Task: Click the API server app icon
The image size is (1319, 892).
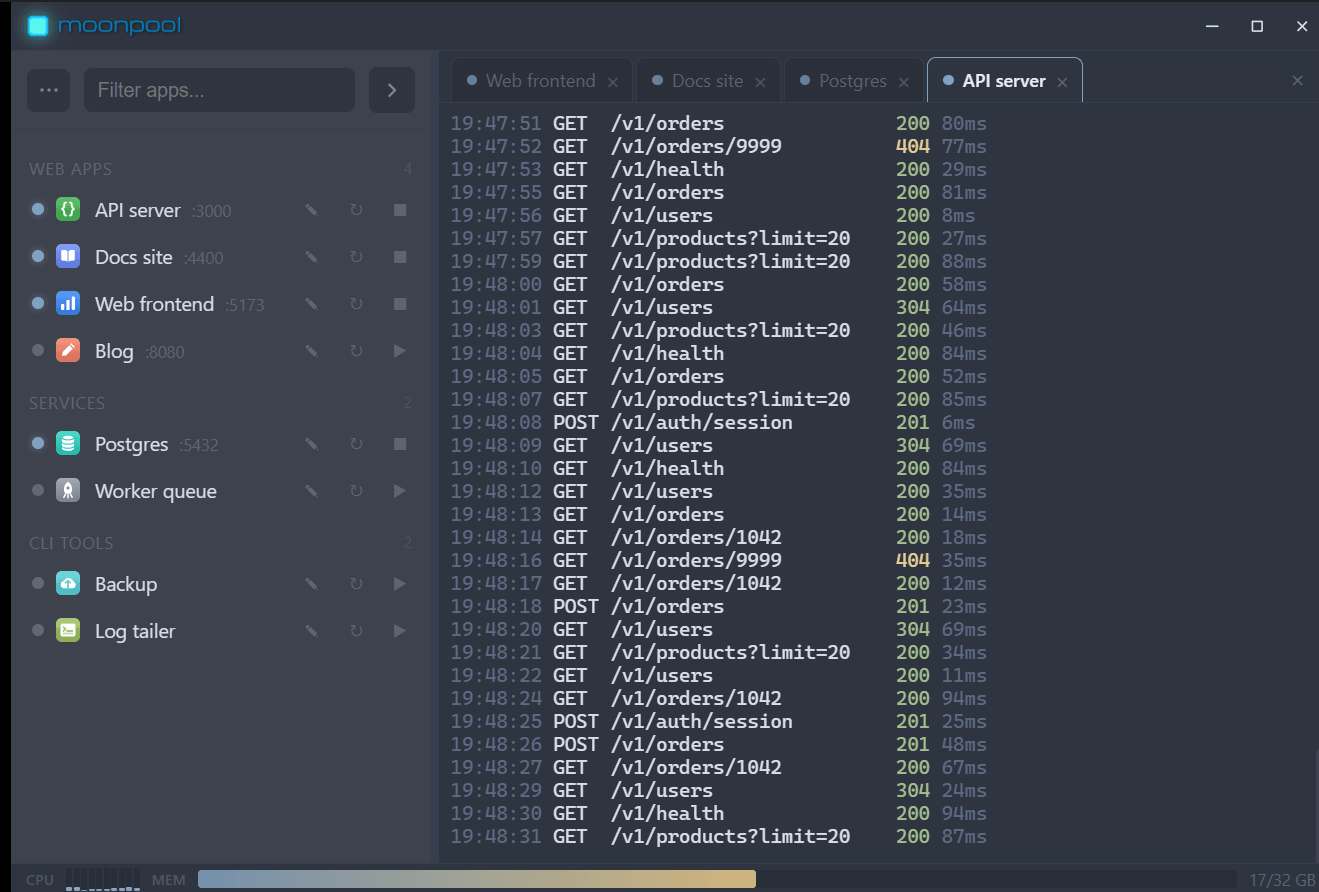Action: [68, 210]
